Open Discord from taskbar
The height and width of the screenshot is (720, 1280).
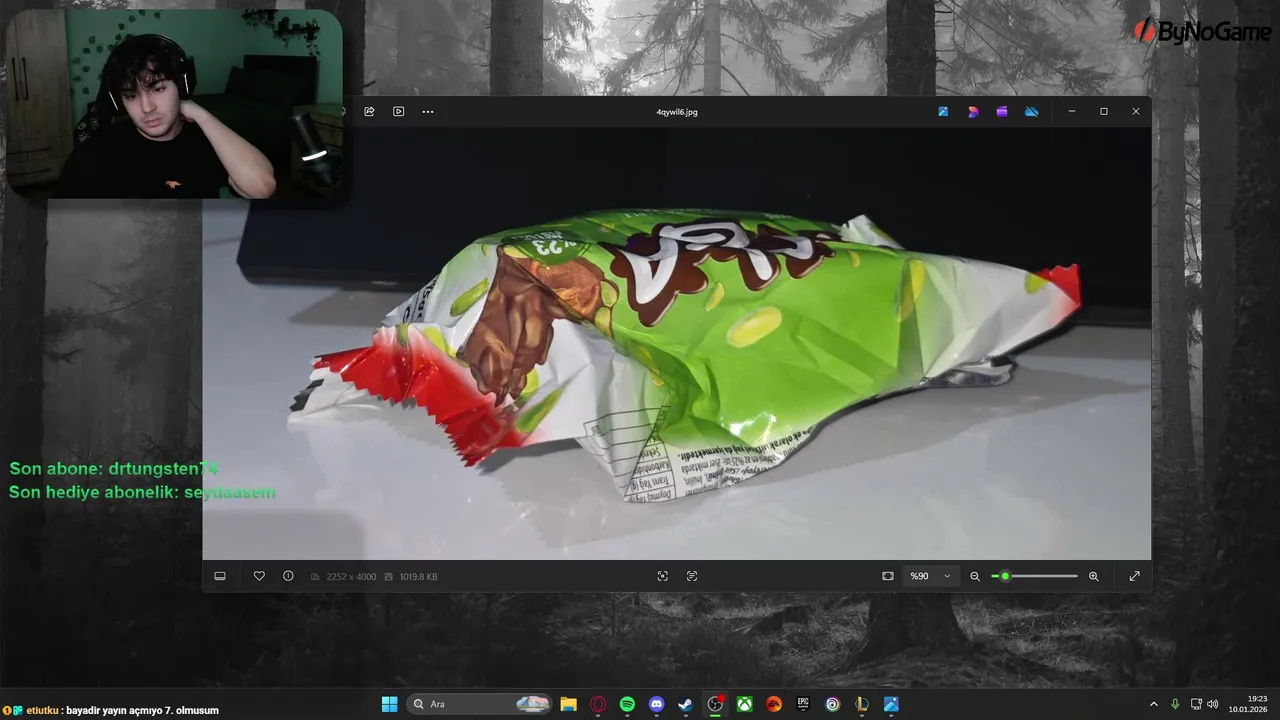click(656, 704)
